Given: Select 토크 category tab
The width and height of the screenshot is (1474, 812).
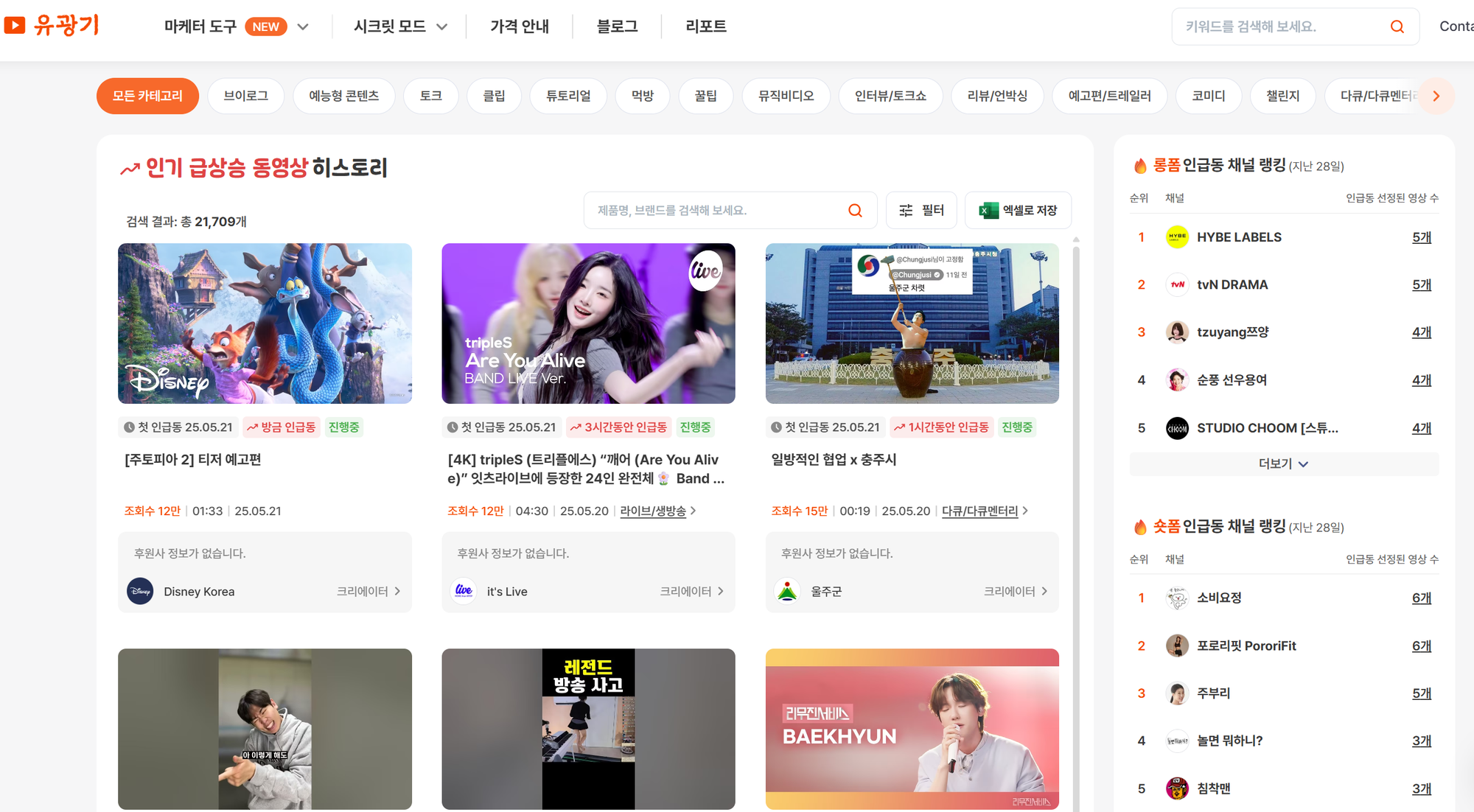Looking at the screenshot, I should (431, 96).
